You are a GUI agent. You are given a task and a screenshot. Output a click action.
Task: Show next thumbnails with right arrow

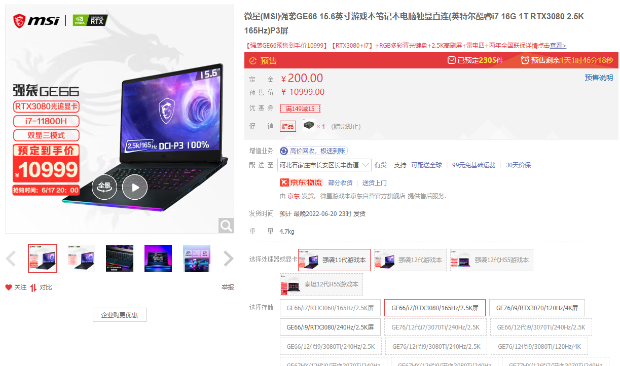pos(228,259)
